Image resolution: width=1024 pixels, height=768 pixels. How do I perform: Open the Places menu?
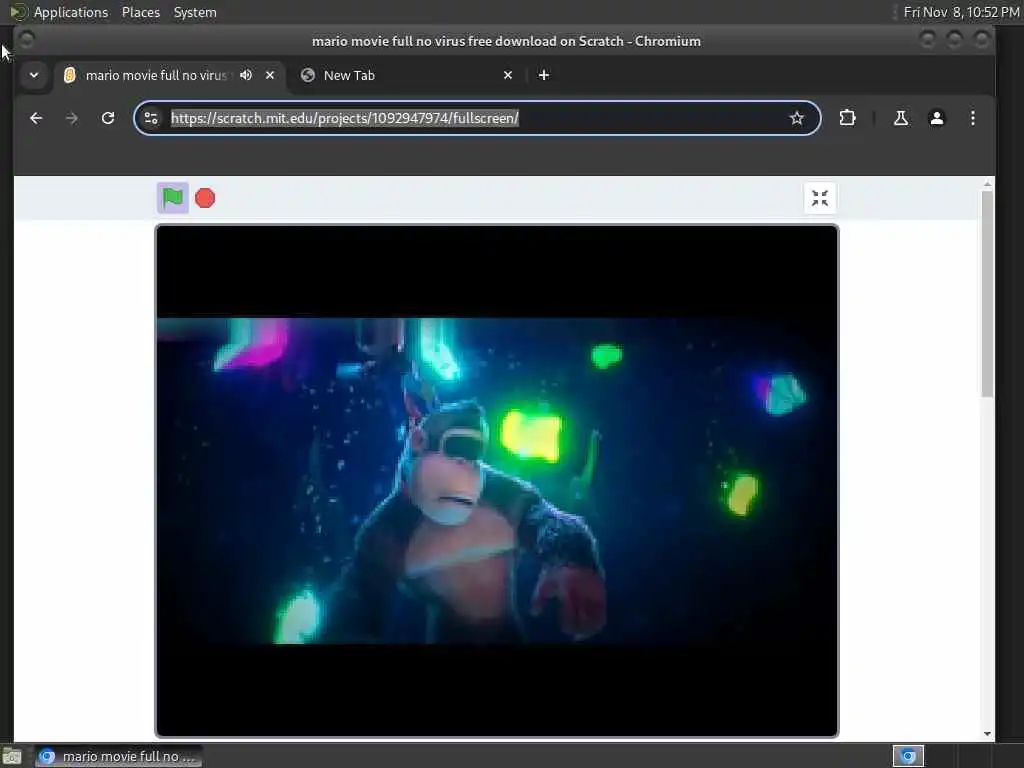(x=140, y=12)
